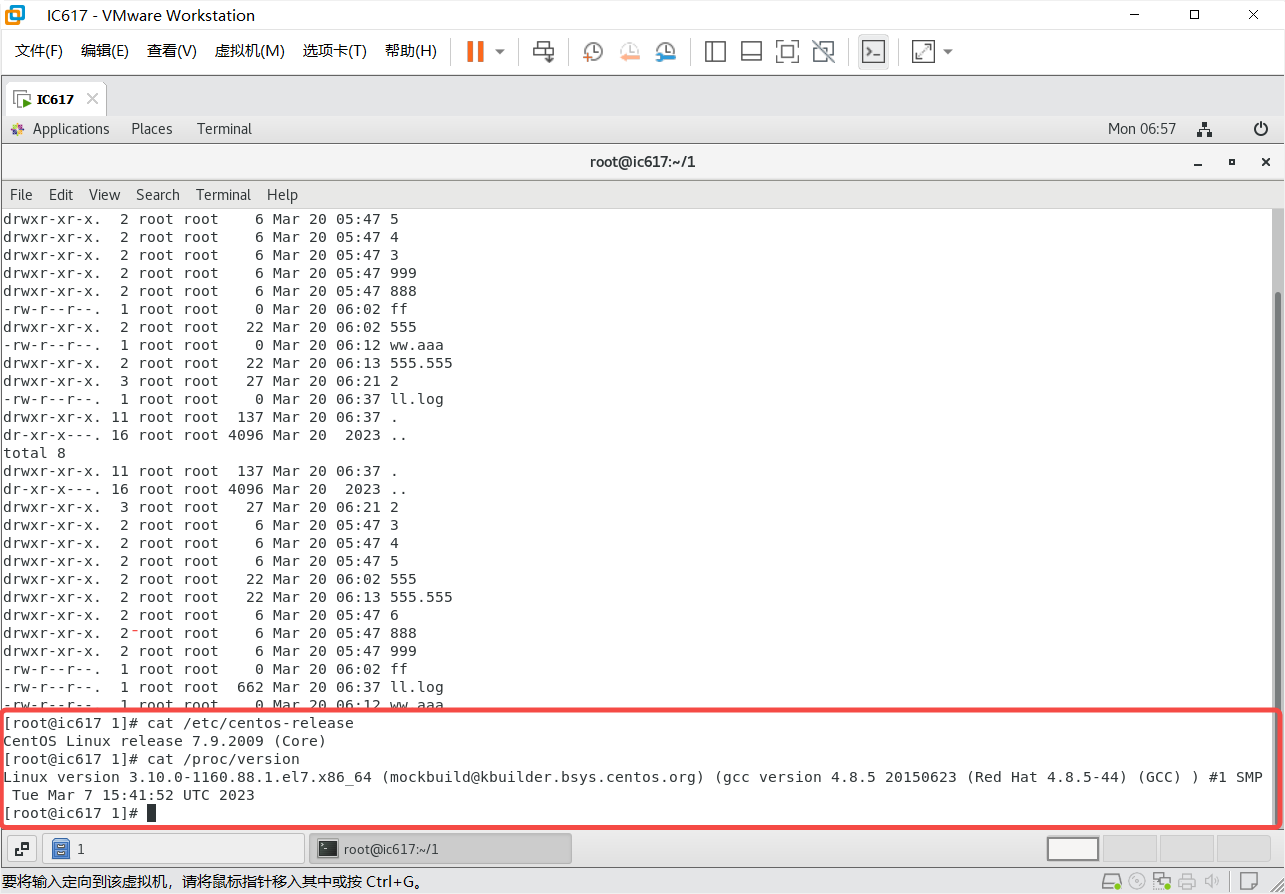Image resolution: width=1285 pixels, height=894 pixels.
Task: Minimize the root@ic617 terminal window
Action: (x=1198, y=162)
